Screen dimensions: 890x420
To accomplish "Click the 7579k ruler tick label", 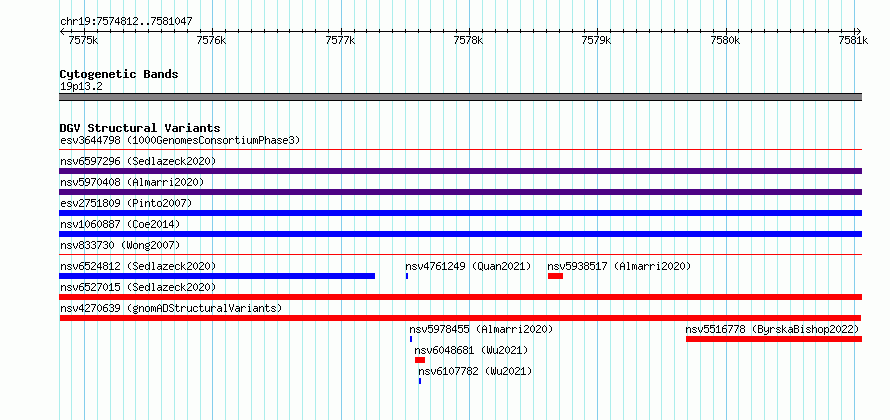I will click(x=597, y=40).
